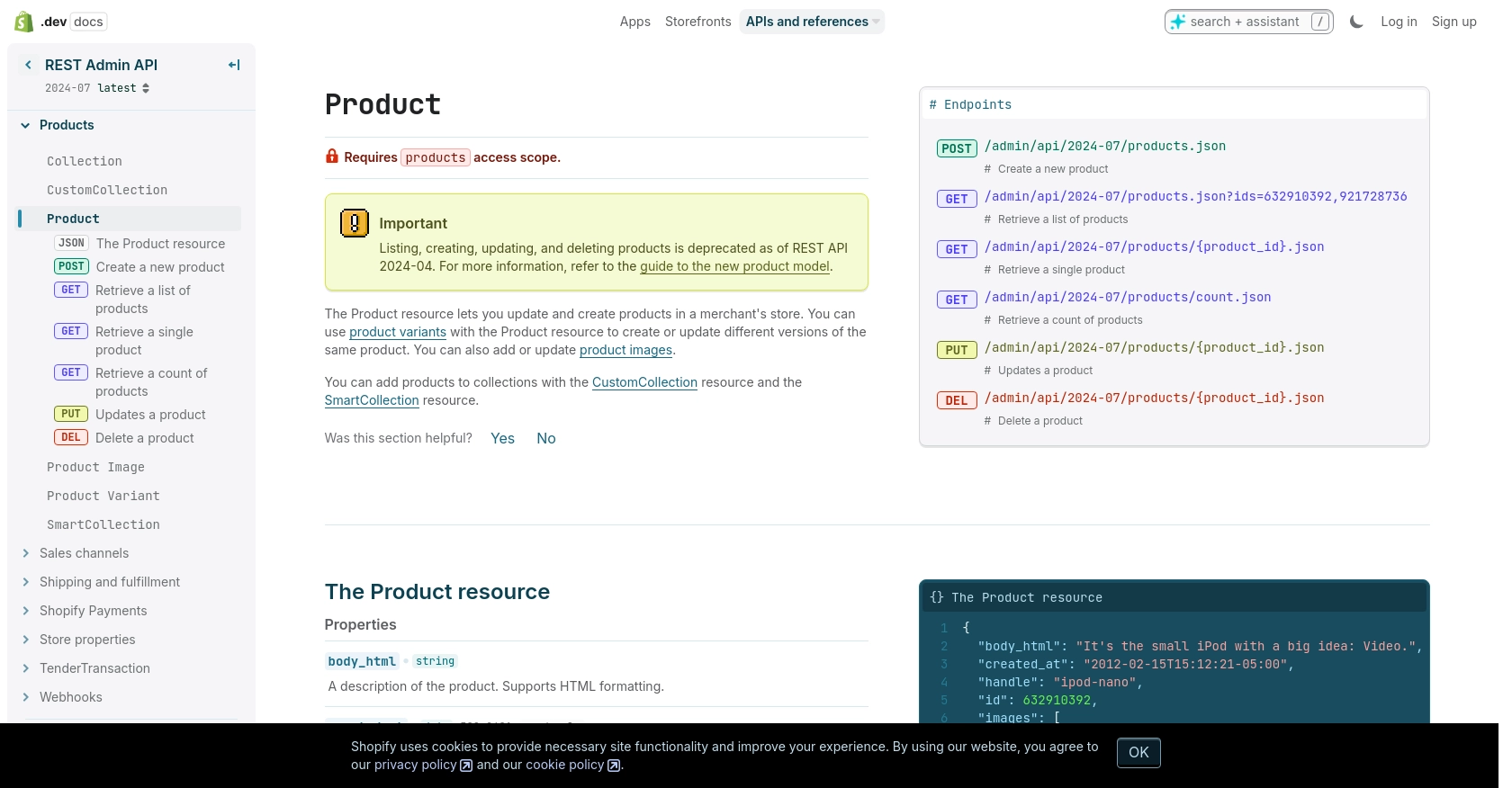
Task: Open the Apps menu
Action: pyautogui.click(x=634, y=22)
